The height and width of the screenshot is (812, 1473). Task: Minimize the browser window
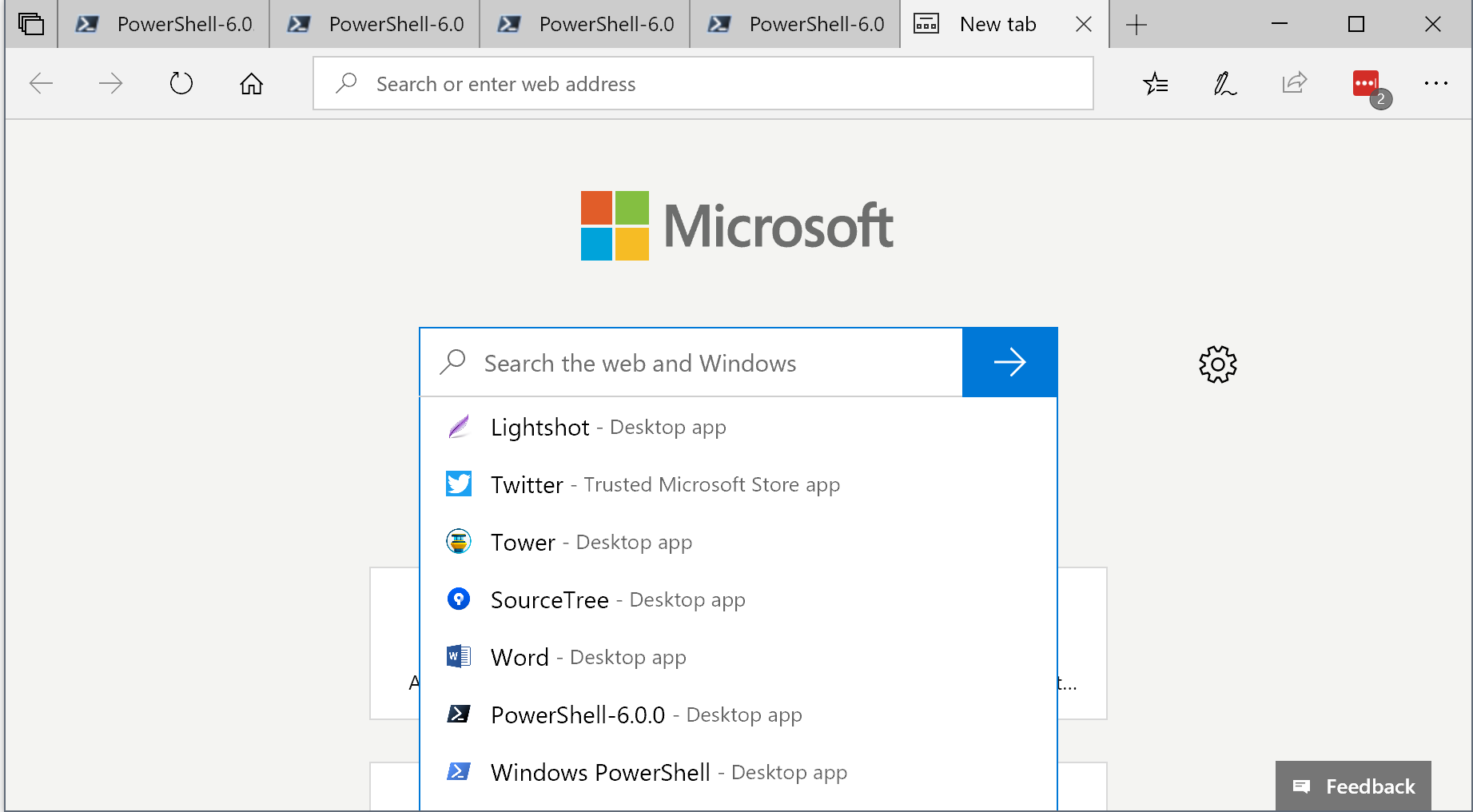click(1280, 25)
